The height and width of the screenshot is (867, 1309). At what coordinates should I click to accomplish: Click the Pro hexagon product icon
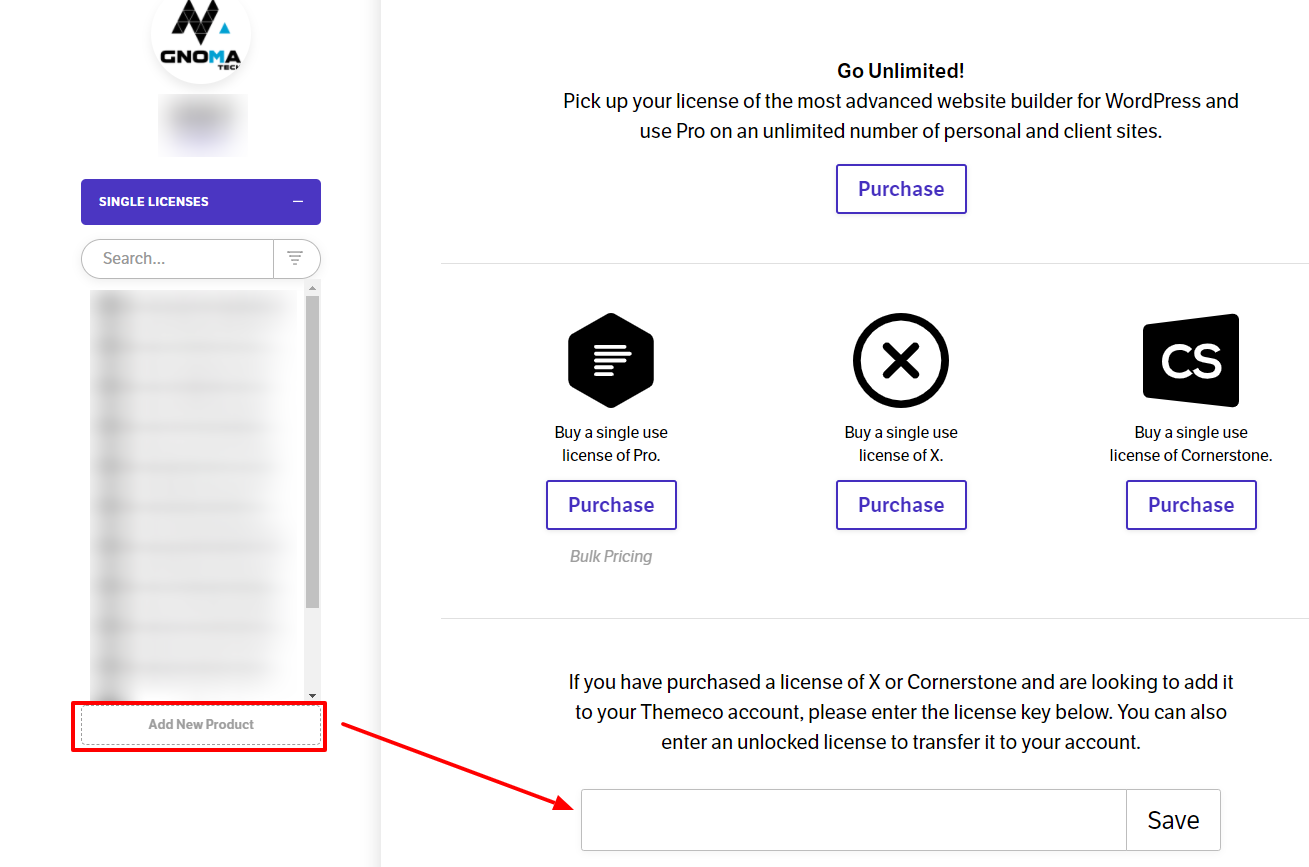611,360
